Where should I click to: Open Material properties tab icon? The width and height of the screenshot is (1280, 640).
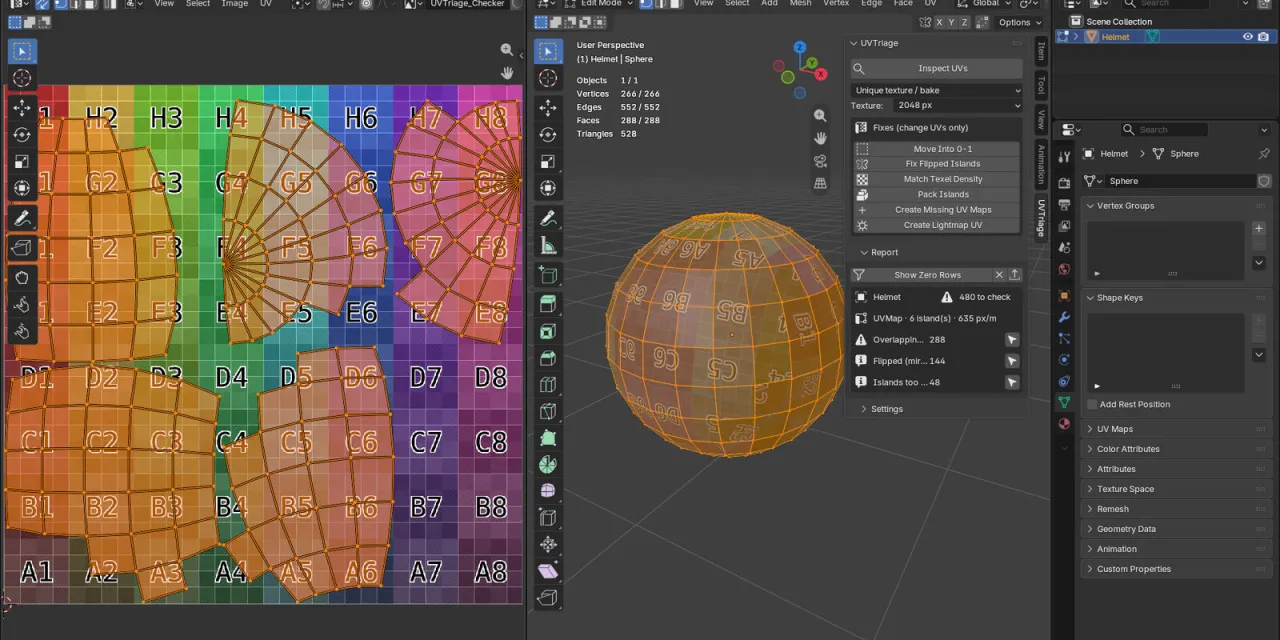click(1064, 424)
